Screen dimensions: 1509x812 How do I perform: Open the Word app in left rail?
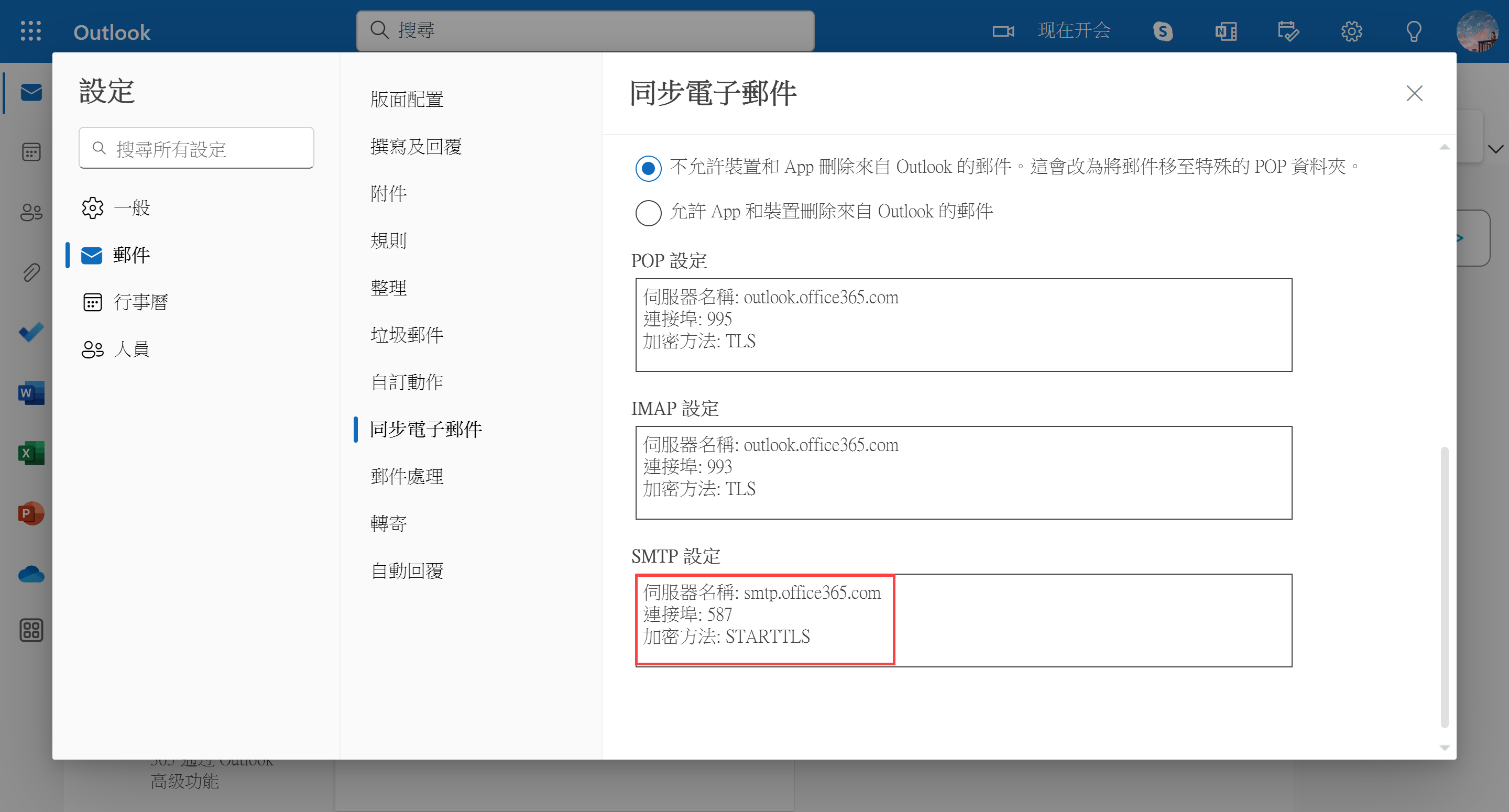(x=31, y=392)
